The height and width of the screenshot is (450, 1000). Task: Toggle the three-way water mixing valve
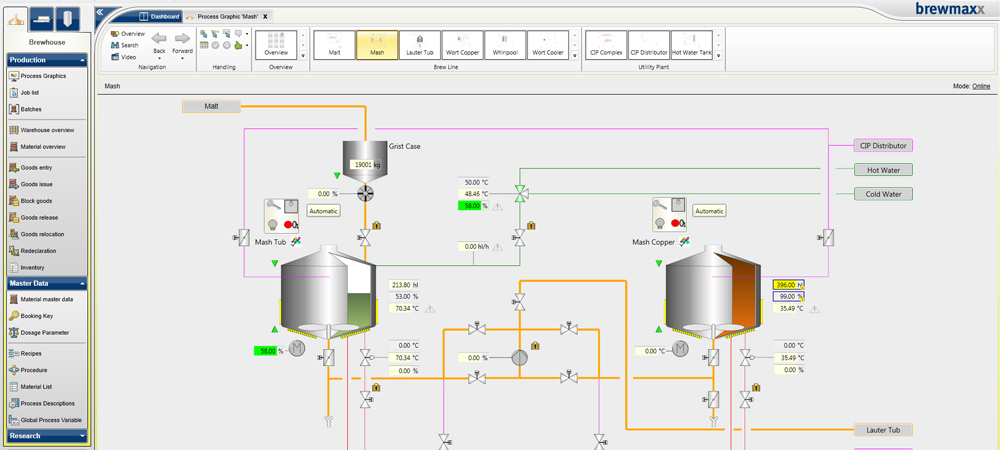click(520, 193)
